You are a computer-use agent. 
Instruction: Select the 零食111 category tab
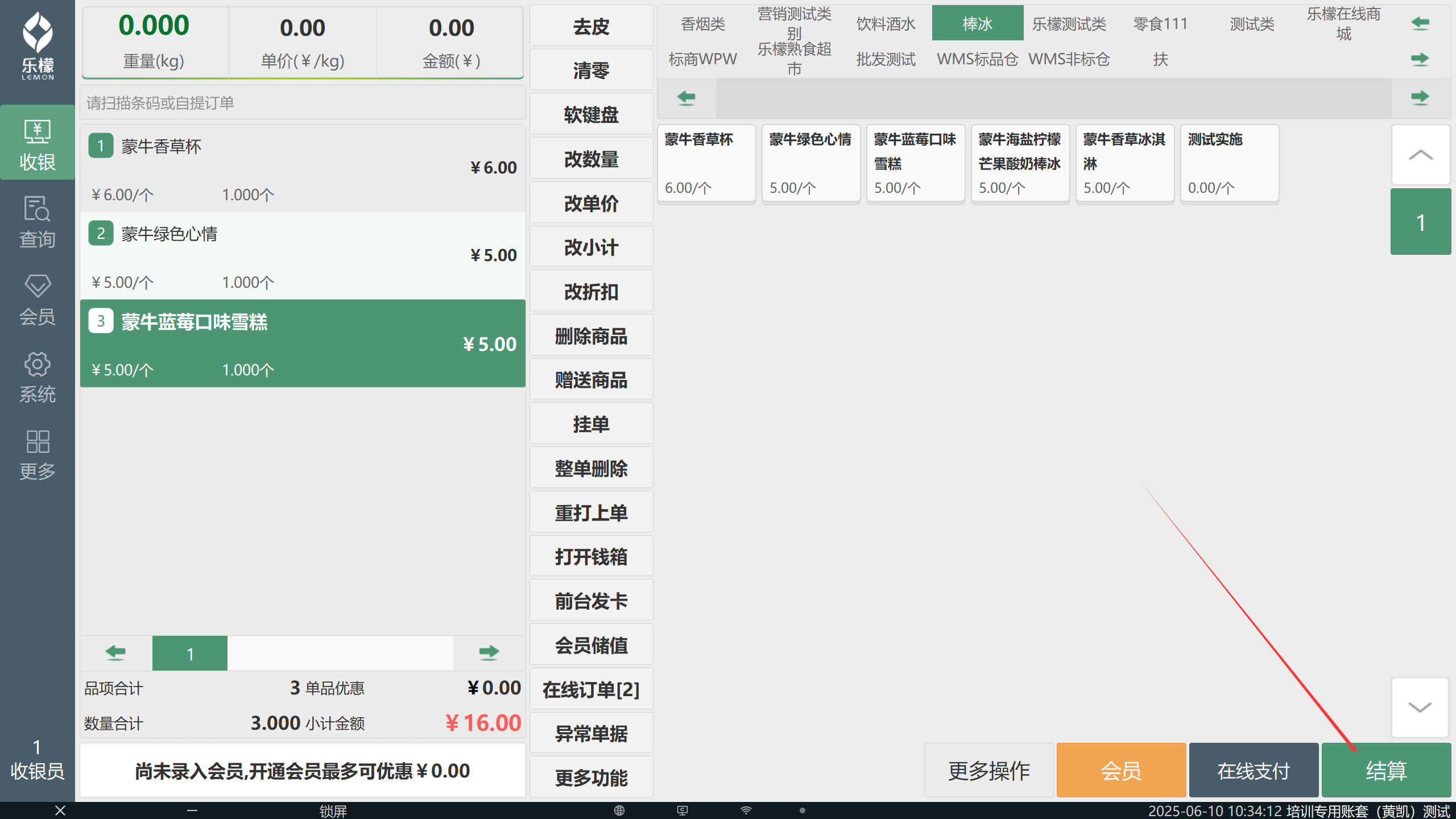click(x=1160, y=24)
